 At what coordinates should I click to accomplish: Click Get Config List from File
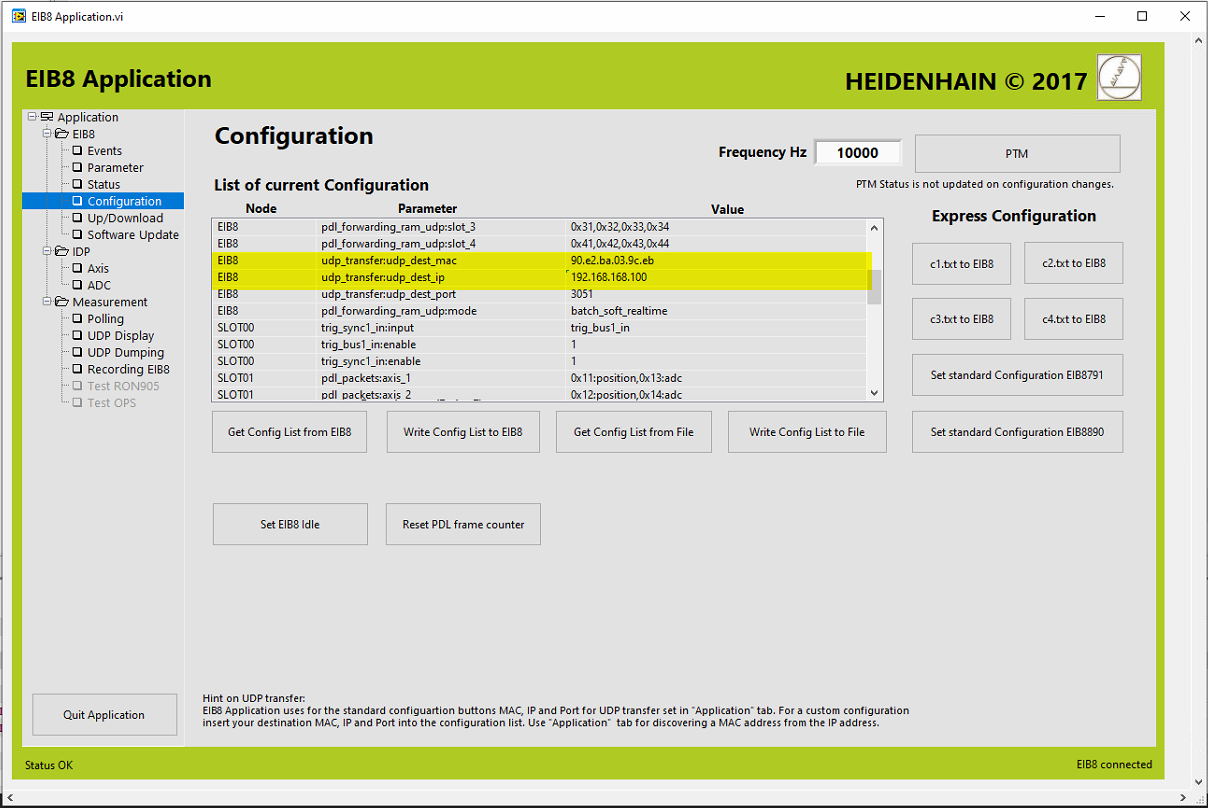(633, 432)
